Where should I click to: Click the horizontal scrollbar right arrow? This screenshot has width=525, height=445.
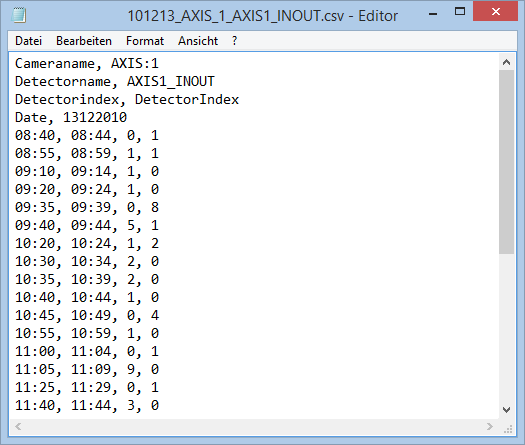pos(490,426)
